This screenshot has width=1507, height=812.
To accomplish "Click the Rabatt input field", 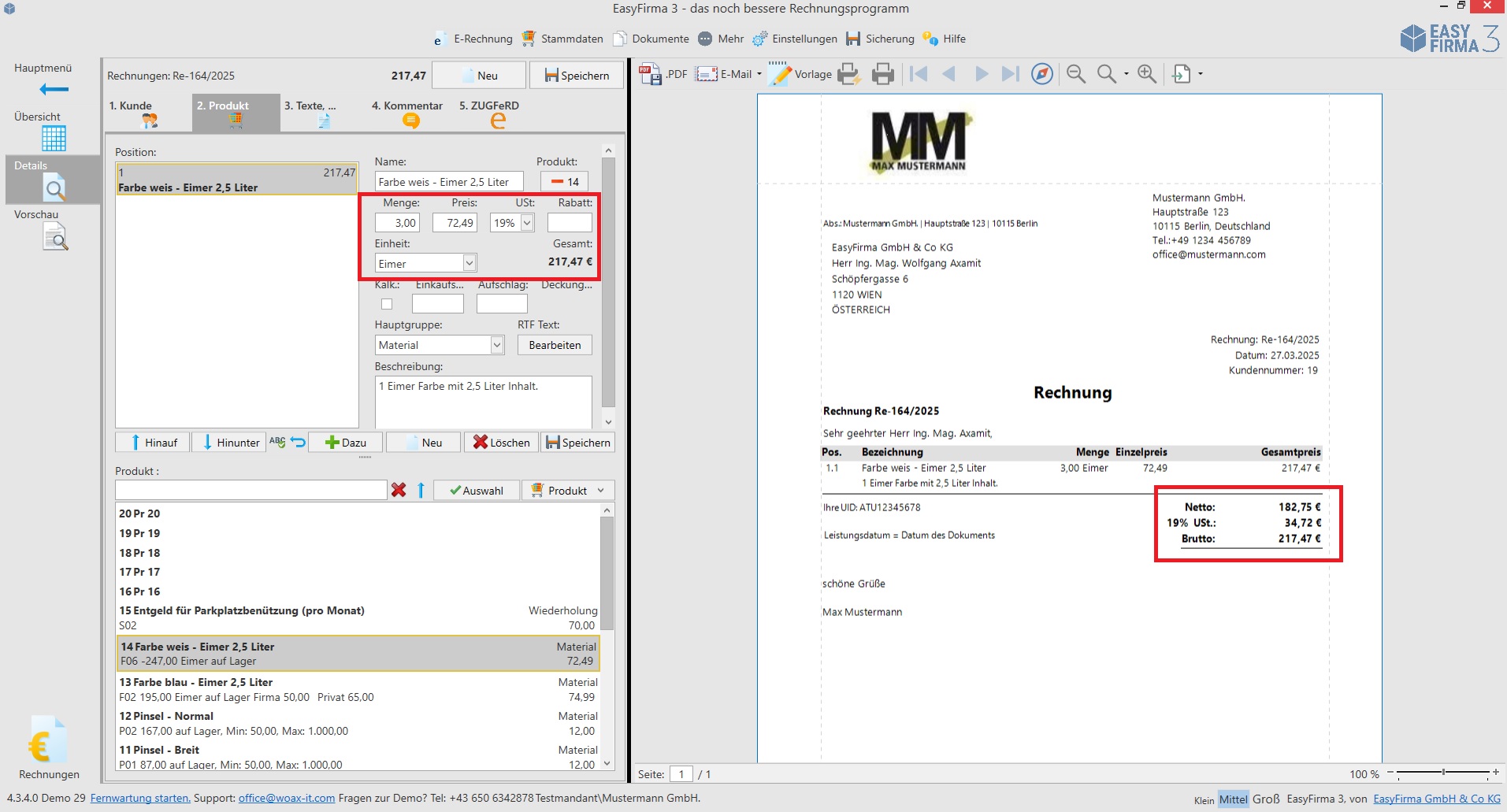I will coord(570,223).
